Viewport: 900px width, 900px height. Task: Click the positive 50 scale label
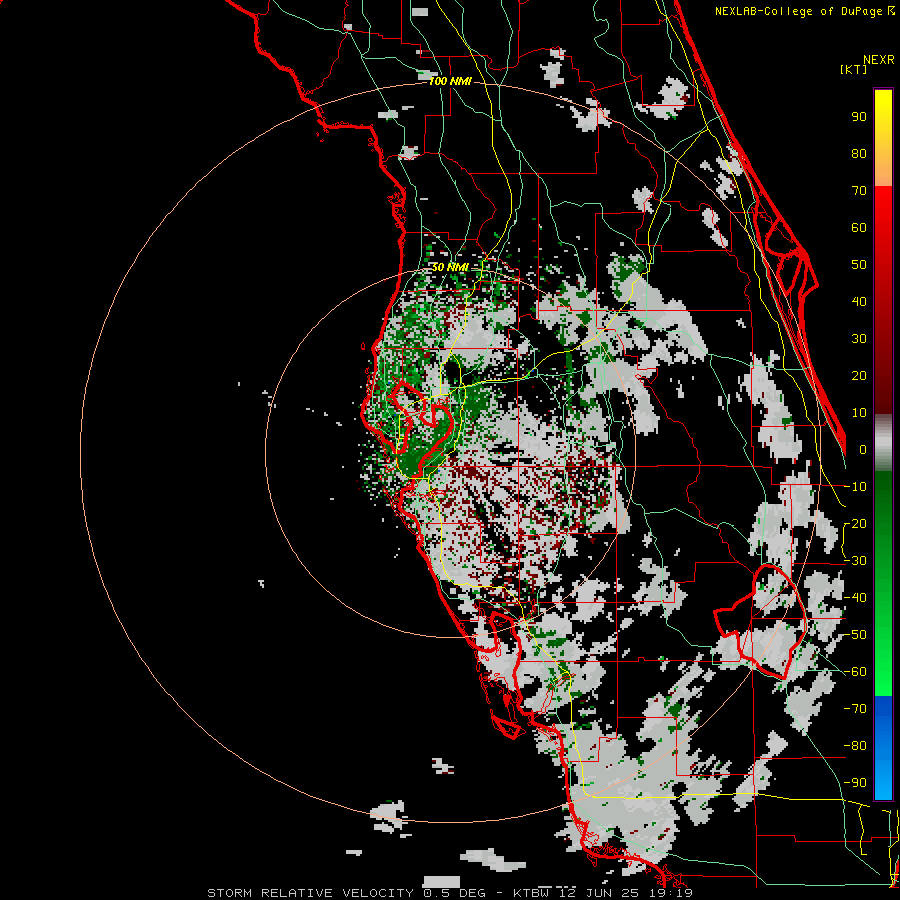859,265
